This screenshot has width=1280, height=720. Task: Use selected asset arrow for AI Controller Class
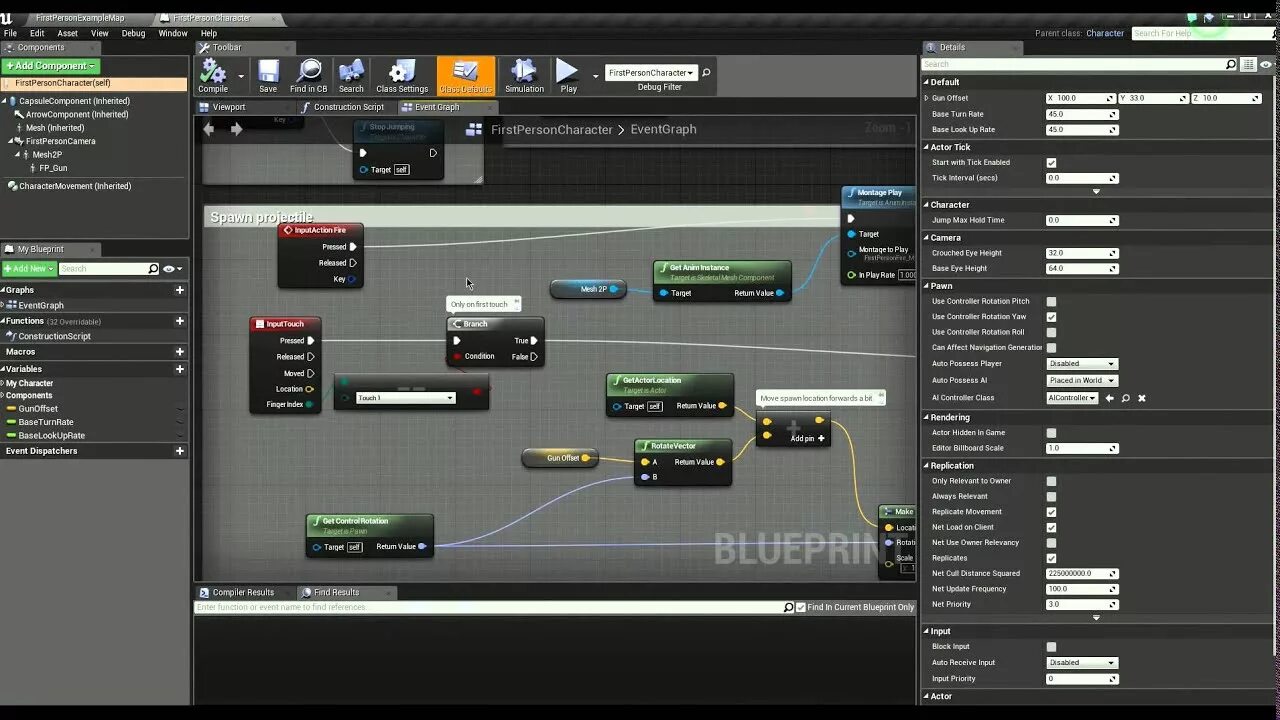click(1109, 398)
